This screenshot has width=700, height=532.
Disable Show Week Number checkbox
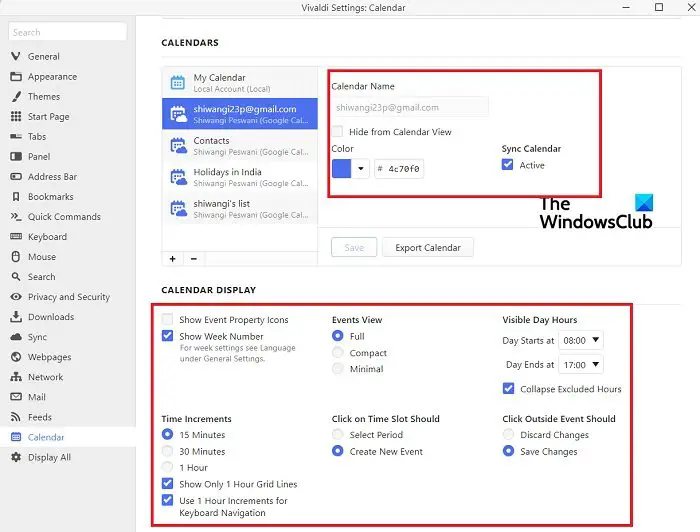167,336
